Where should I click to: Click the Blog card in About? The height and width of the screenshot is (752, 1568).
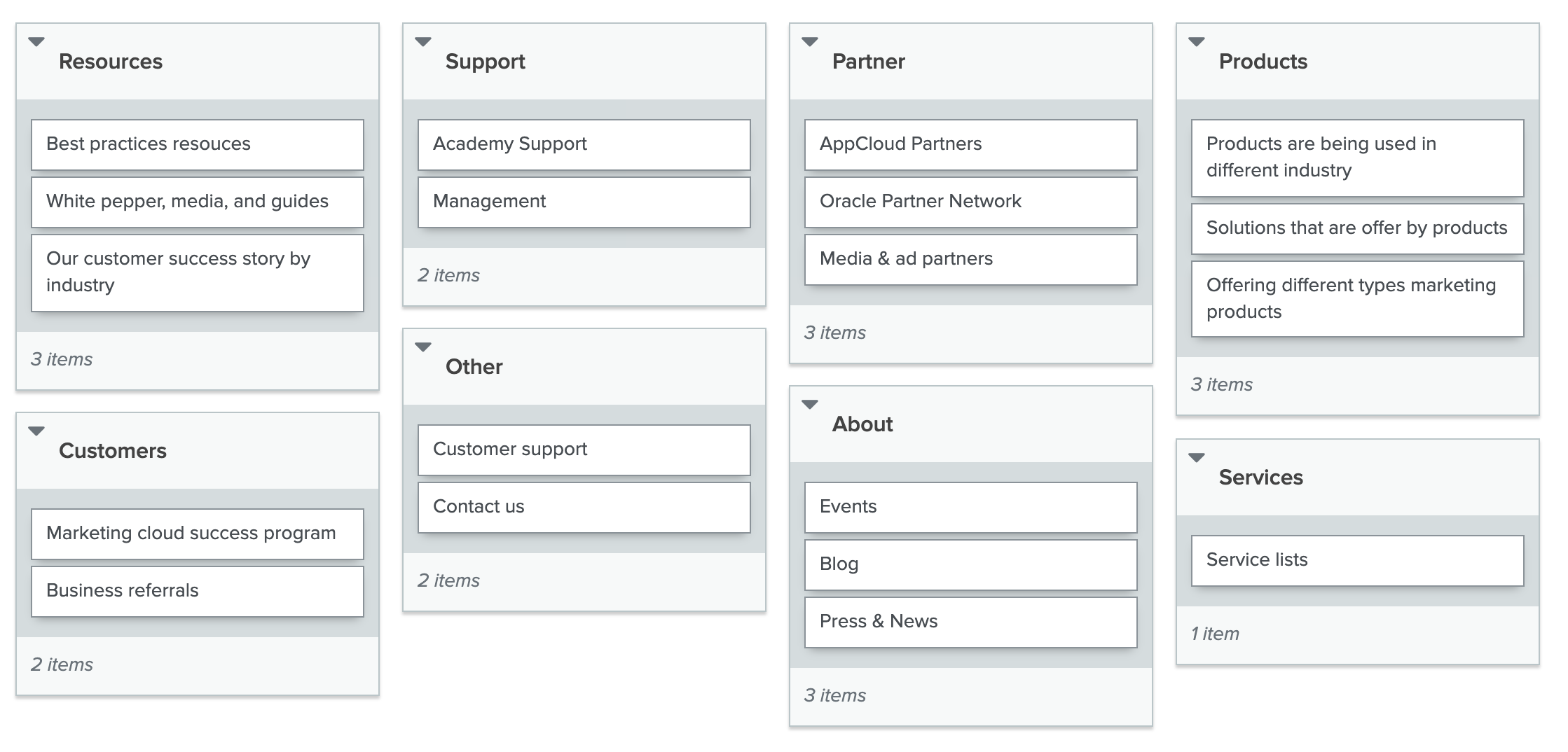[x=970, y=564]
